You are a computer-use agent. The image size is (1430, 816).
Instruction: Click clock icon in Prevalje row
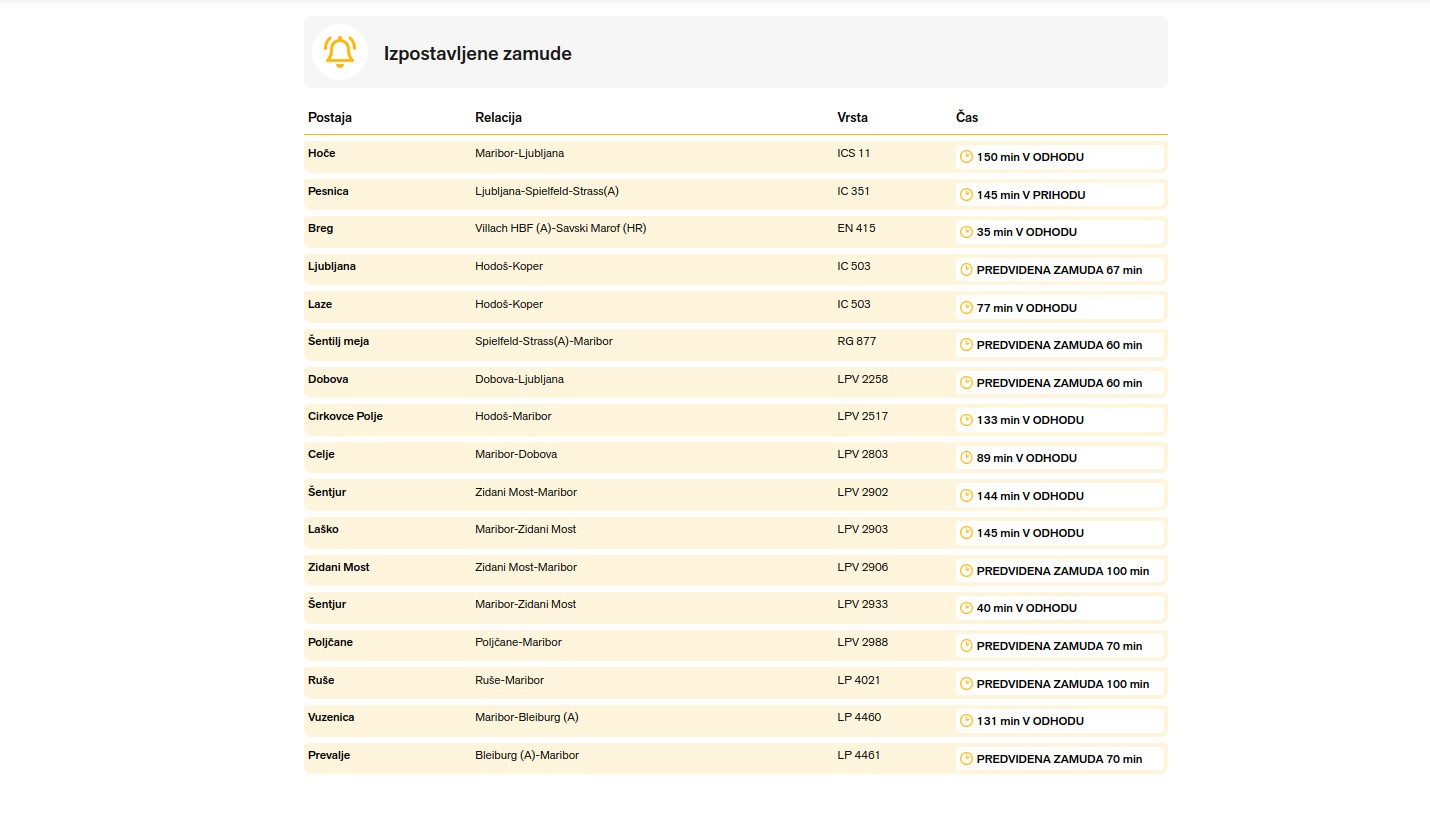(966, 759)
